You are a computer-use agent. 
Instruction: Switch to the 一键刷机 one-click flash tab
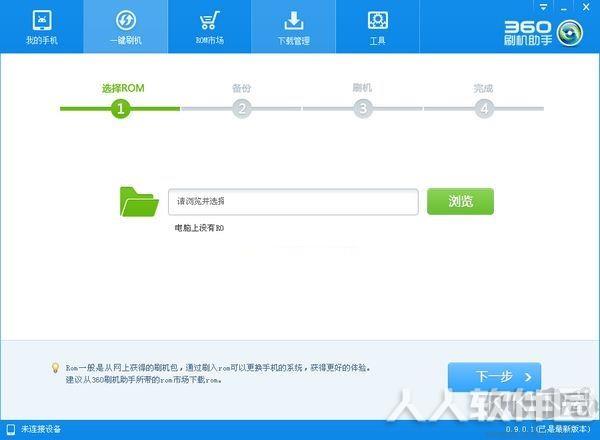(x=126, y=27)
